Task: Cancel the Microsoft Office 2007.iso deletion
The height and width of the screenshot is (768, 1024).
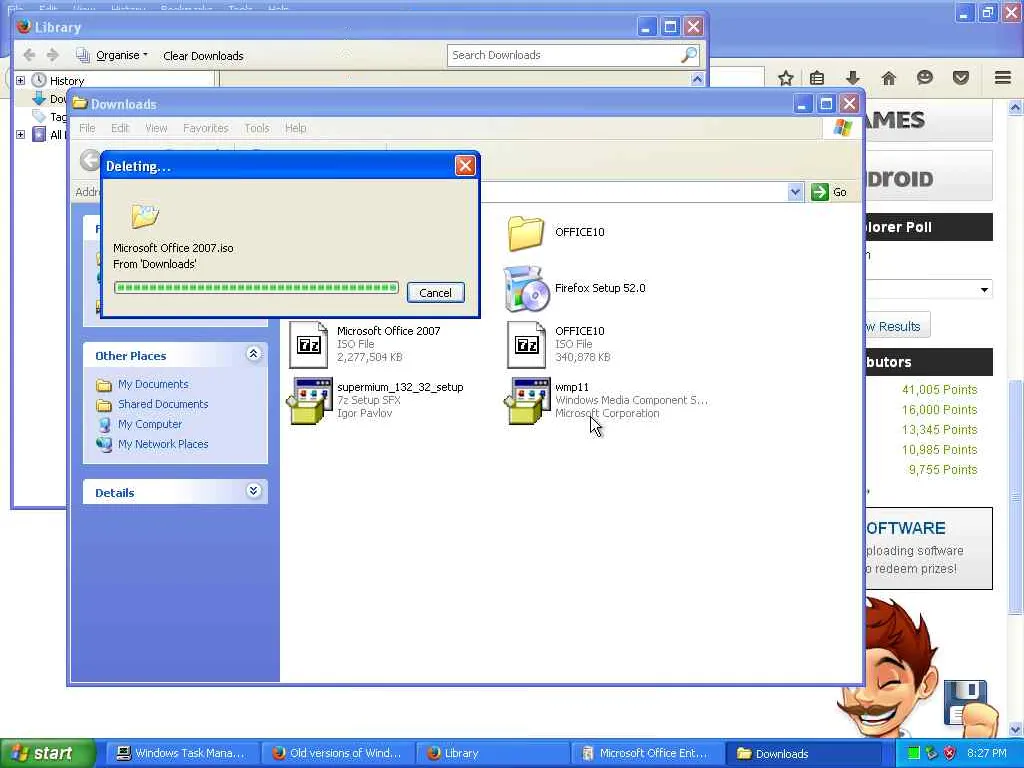Action: point(436,293)
